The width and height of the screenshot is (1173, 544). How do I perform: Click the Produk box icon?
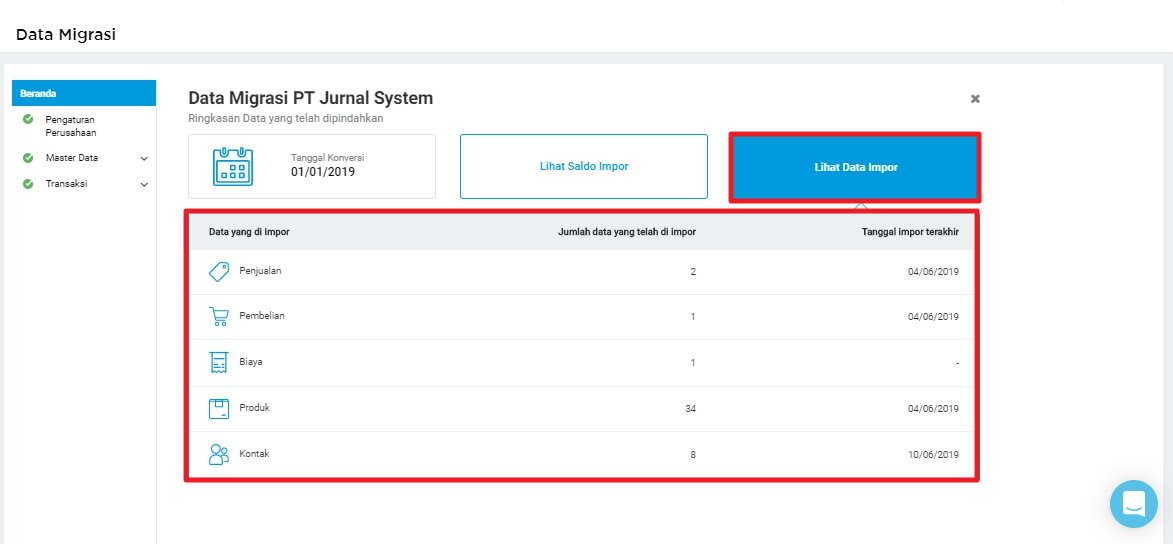click(x=218, y=409)
